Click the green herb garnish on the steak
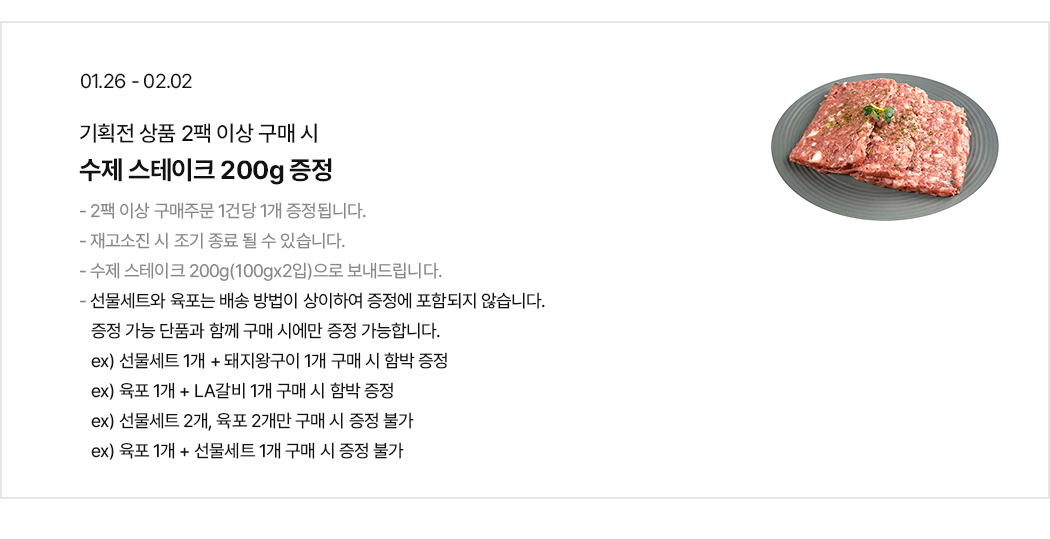The image size is (1050, 539). (x=877, y=112)
